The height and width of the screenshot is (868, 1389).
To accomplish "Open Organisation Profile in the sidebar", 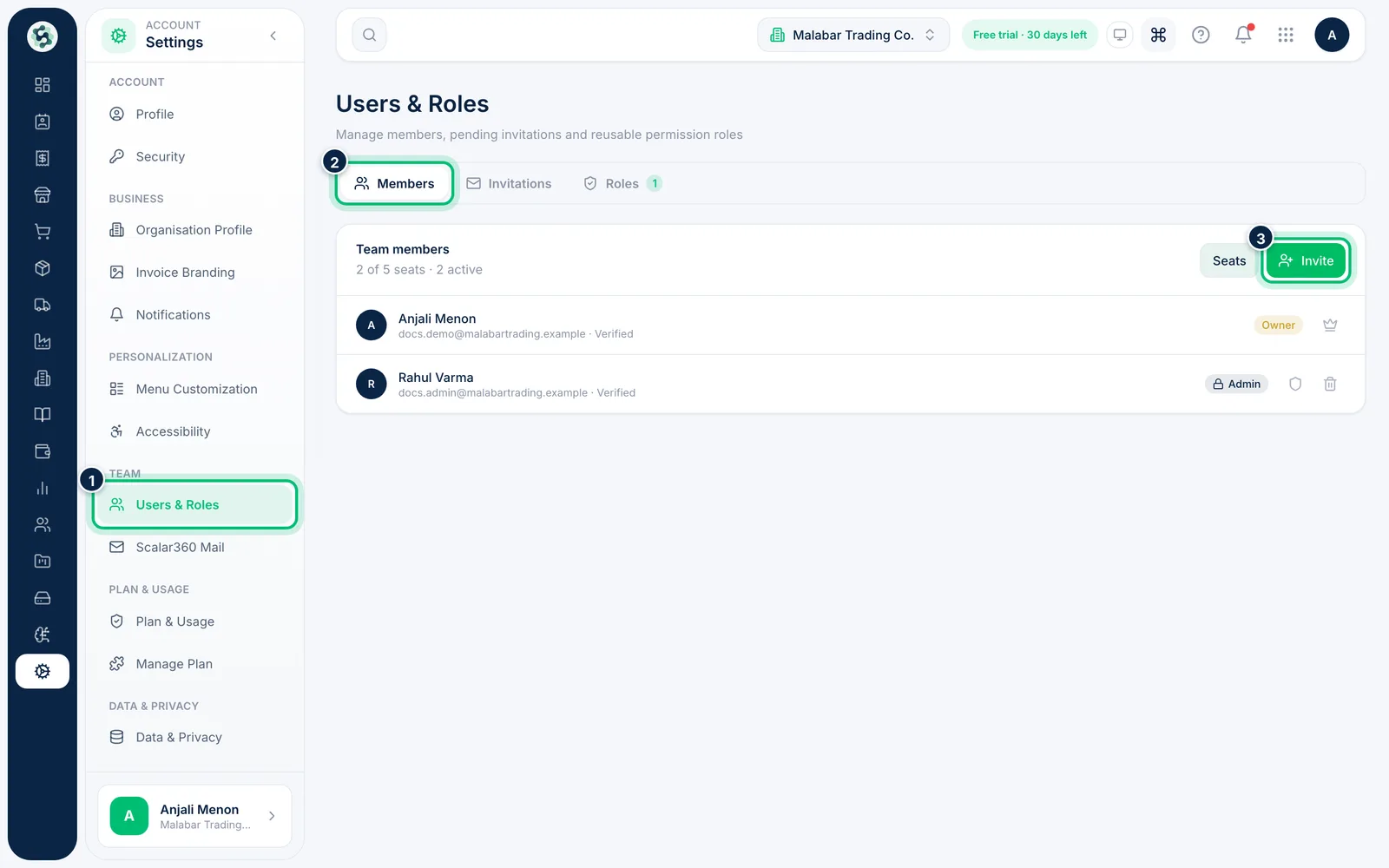I will [194, 230].
